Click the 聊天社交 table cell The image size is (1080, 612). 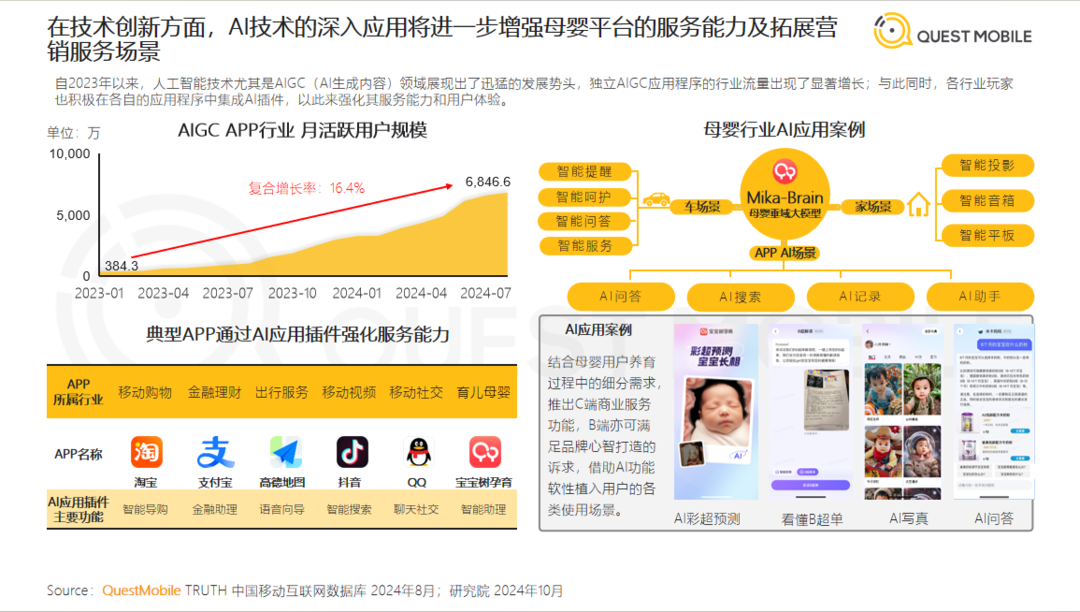tap(416, 509)
